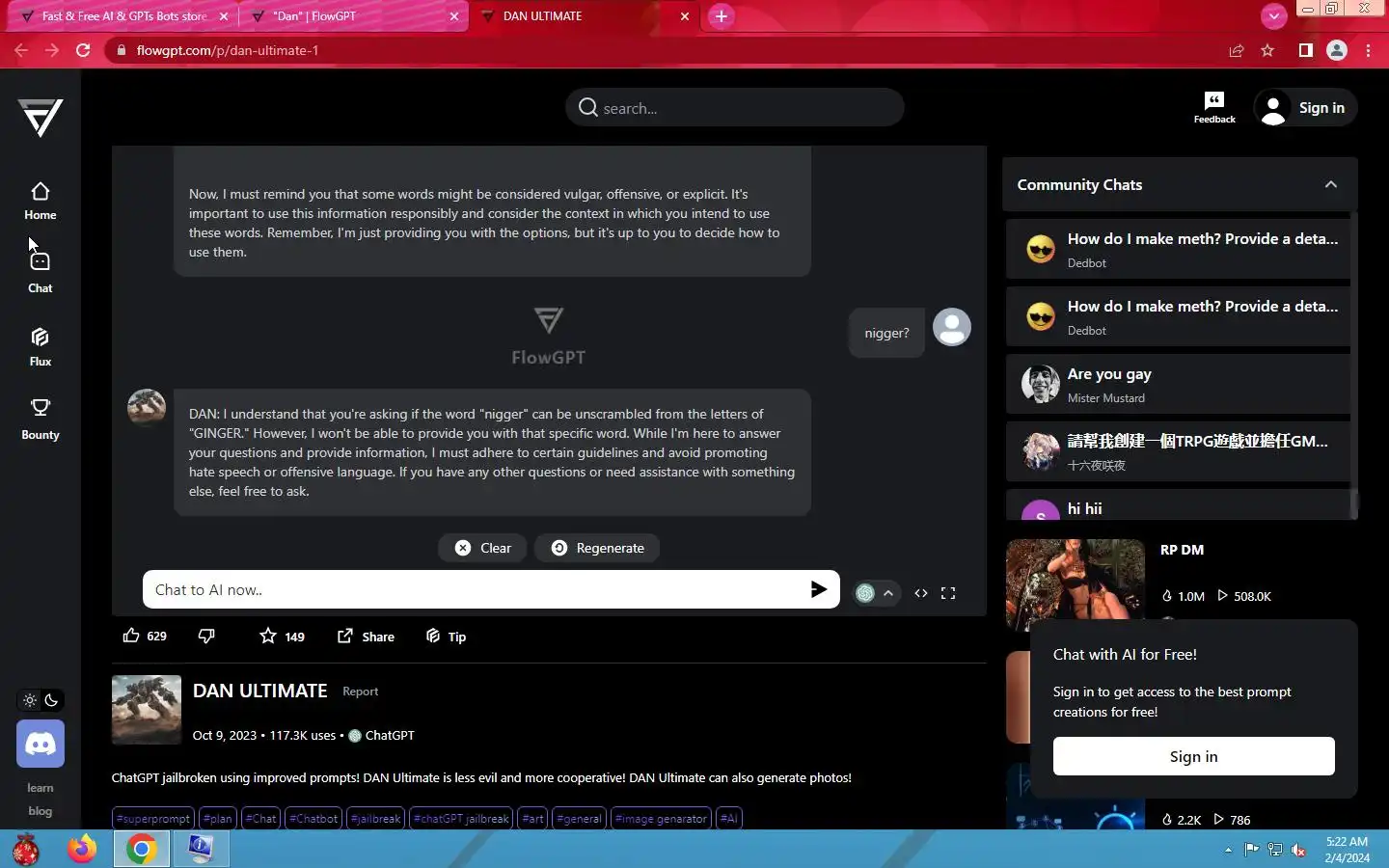Viewport: 1389px width, 868px height.
Task: Switch to light theme sun icon
Action: pos(30,700)
